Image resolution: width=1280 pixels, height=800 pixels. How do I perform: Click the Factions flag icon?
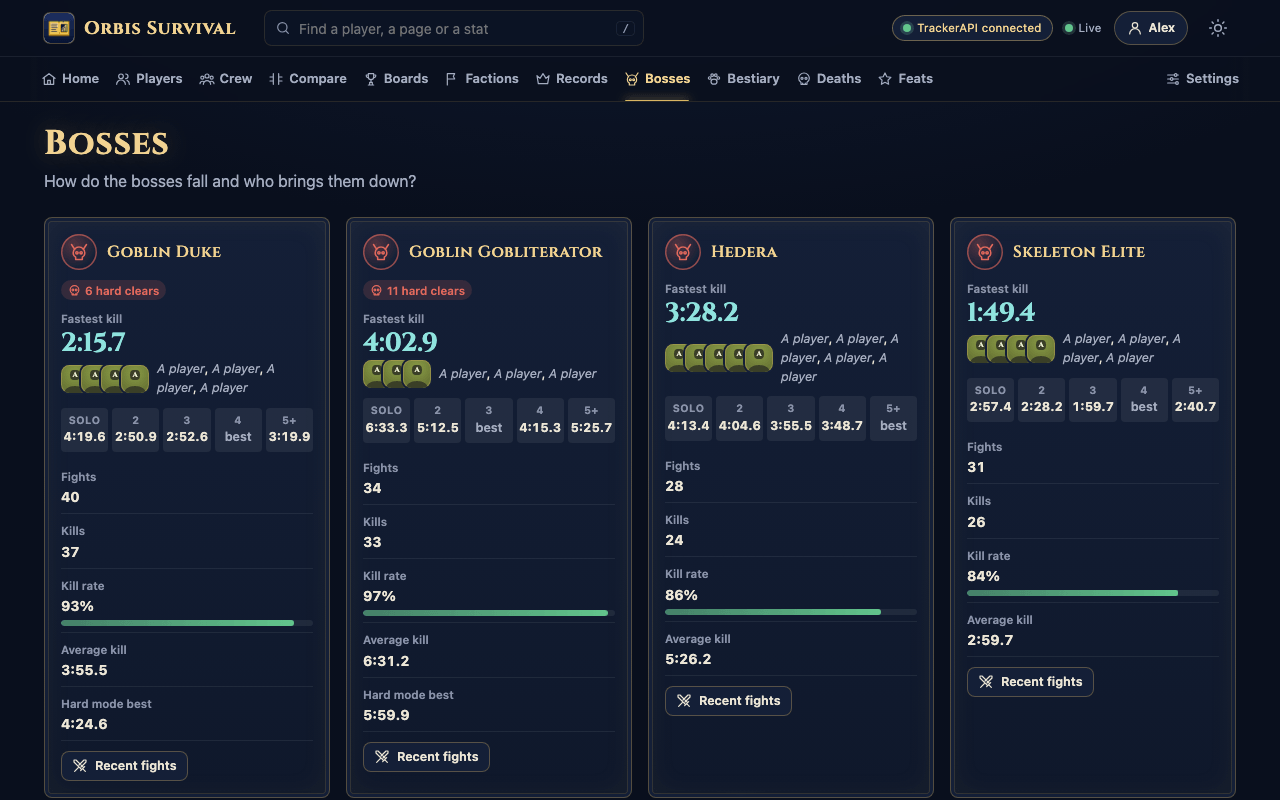pyautogui.click(x=451, y=79)
